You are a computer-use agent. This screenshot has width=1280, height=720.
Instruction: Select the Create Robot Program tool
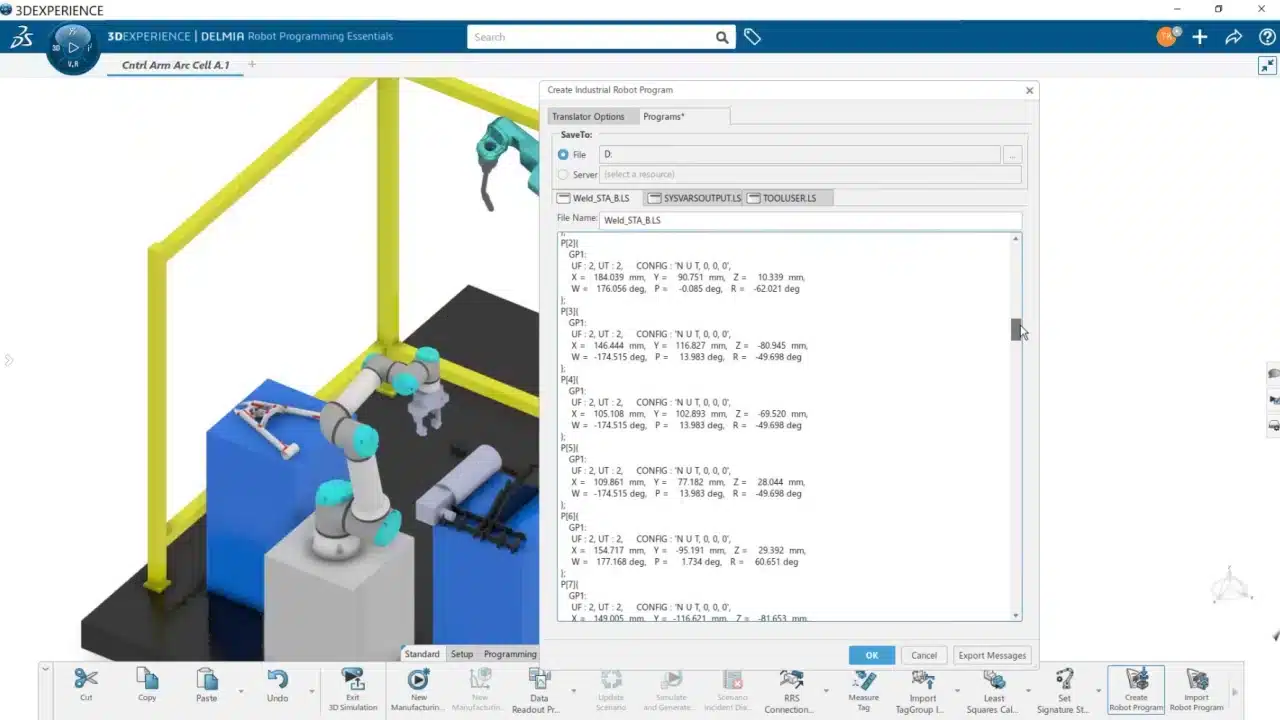pos(1135,690)
